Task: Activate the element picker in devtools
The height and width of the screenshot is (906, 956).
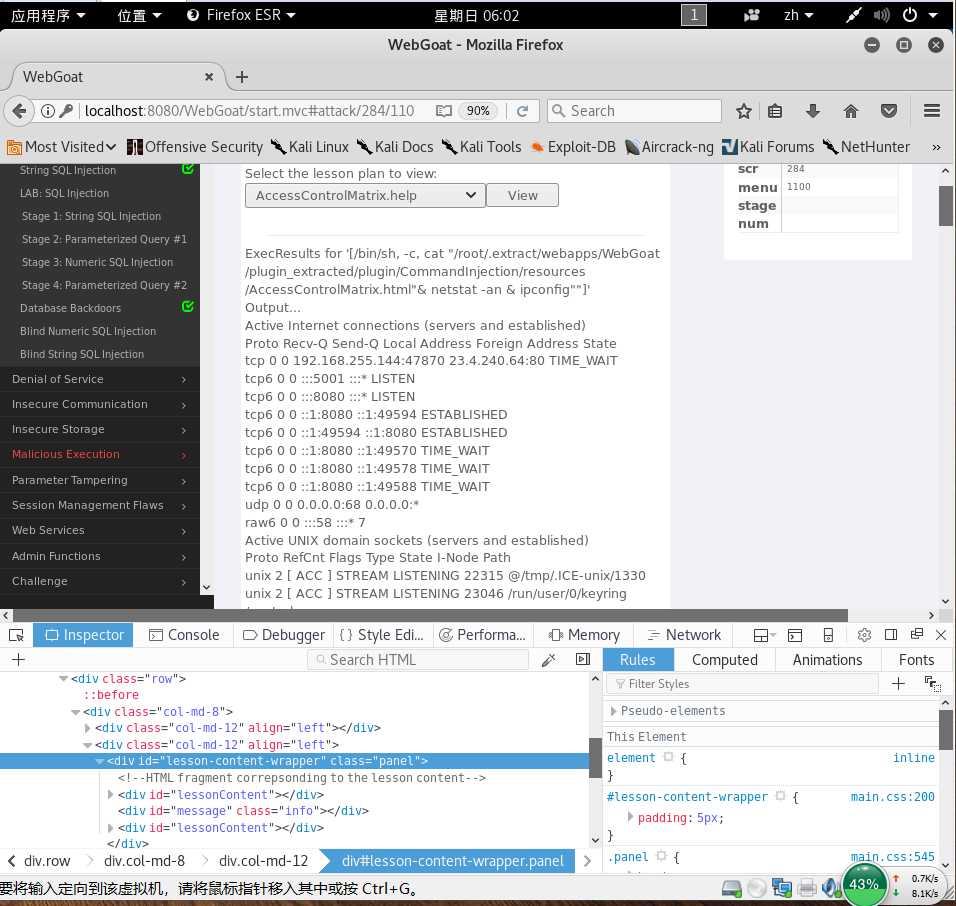Action: [16, 635]
